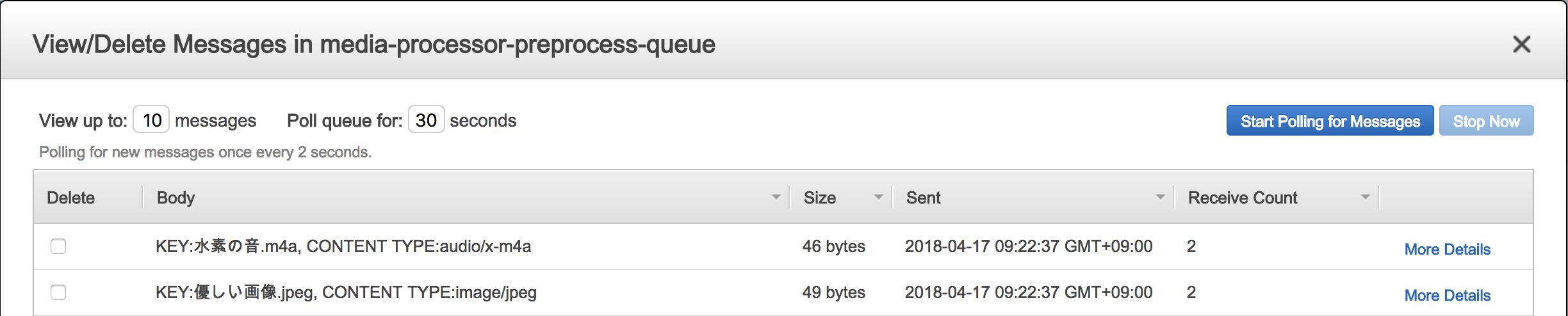Sort by the Body column header
The height and width of the screenshot is (316, 1568).
[x=176, y=198]
